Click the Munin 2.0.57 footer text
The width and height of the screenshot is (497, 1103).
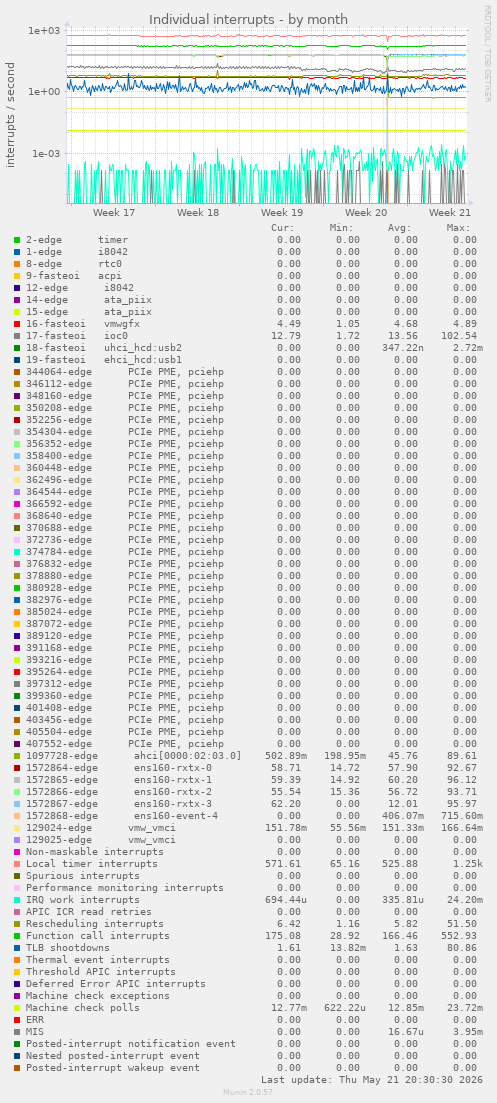pos(248,1092)
